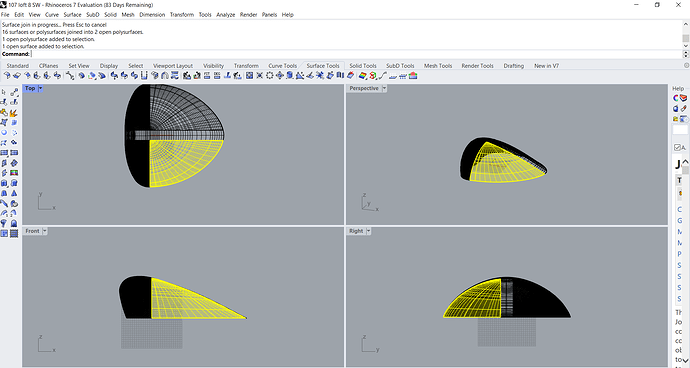Open the 'P' link in Help panel
Image resolution: width=690 pixels, height=368 pixels.
point(679,254)
